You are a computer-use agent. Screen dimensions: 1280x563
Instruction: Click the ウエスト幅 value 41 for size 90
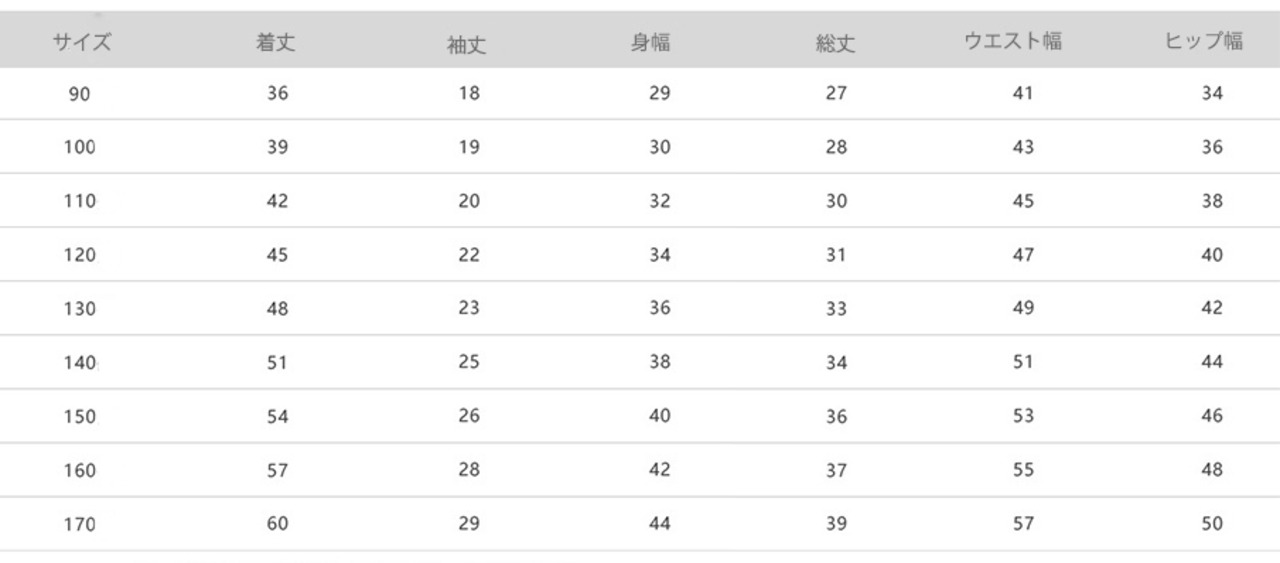click(x=1023, y=93)
